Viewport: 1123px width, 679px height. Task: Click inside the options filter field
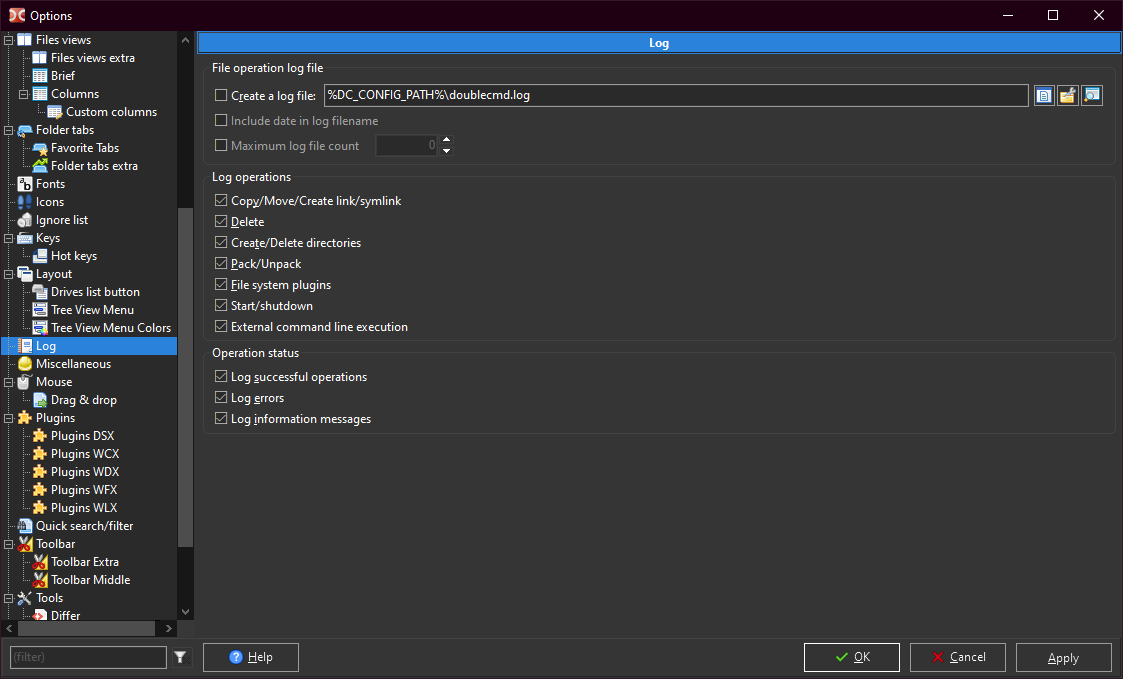tap(88, 657)
